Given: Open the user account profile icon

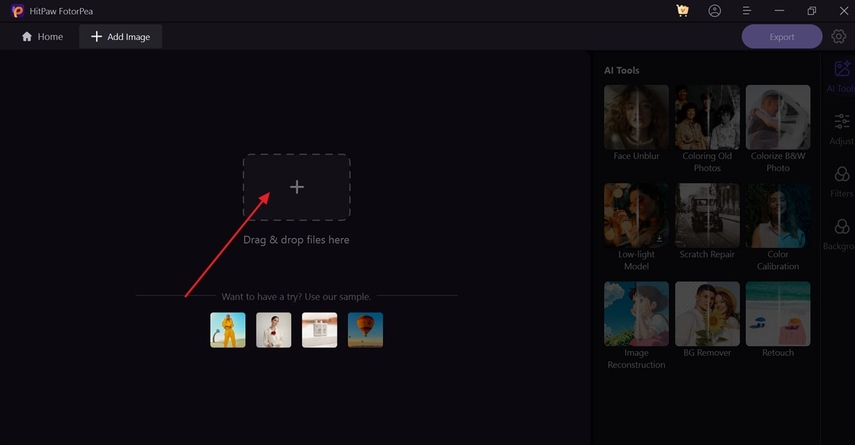Looking at the screenshot, I should tap(714, 11).
